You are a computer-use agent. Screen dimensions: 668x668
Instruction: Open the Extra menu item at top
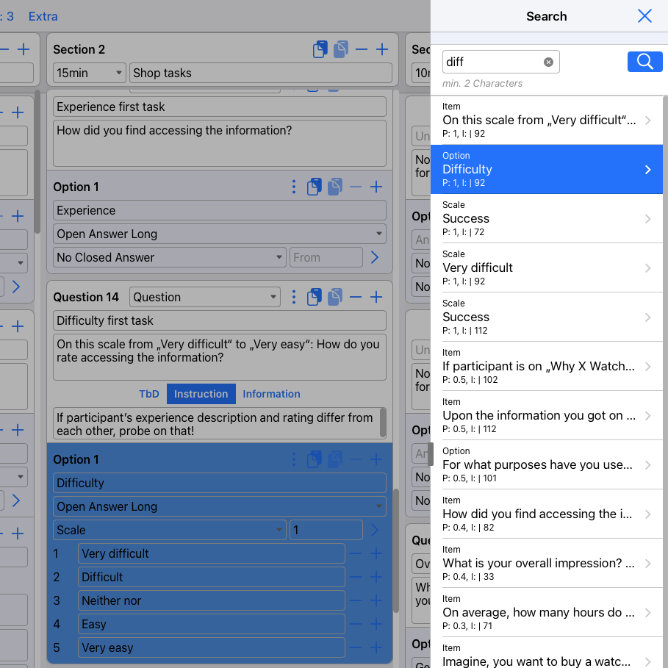click(x=43, y=16)
